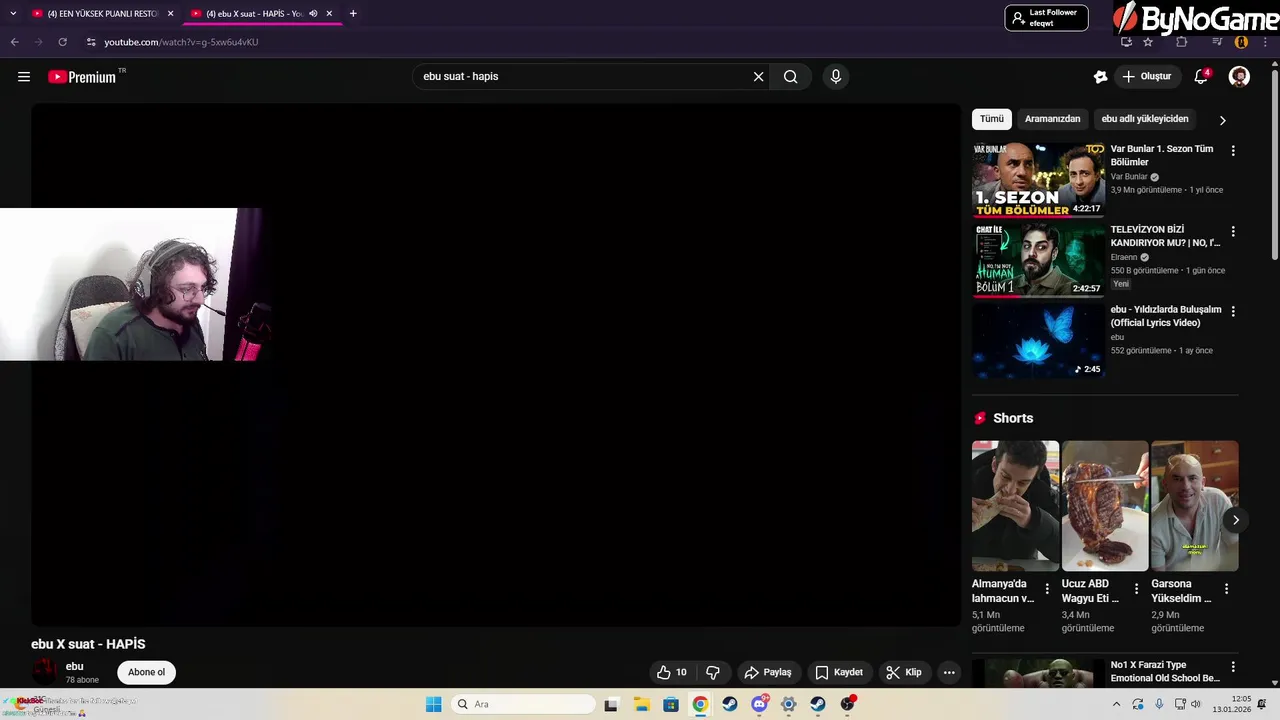This screenshot has width=1280, height=720.
Task: Open options for Almanya'da lahmacun short
Action: (1047, 589)
